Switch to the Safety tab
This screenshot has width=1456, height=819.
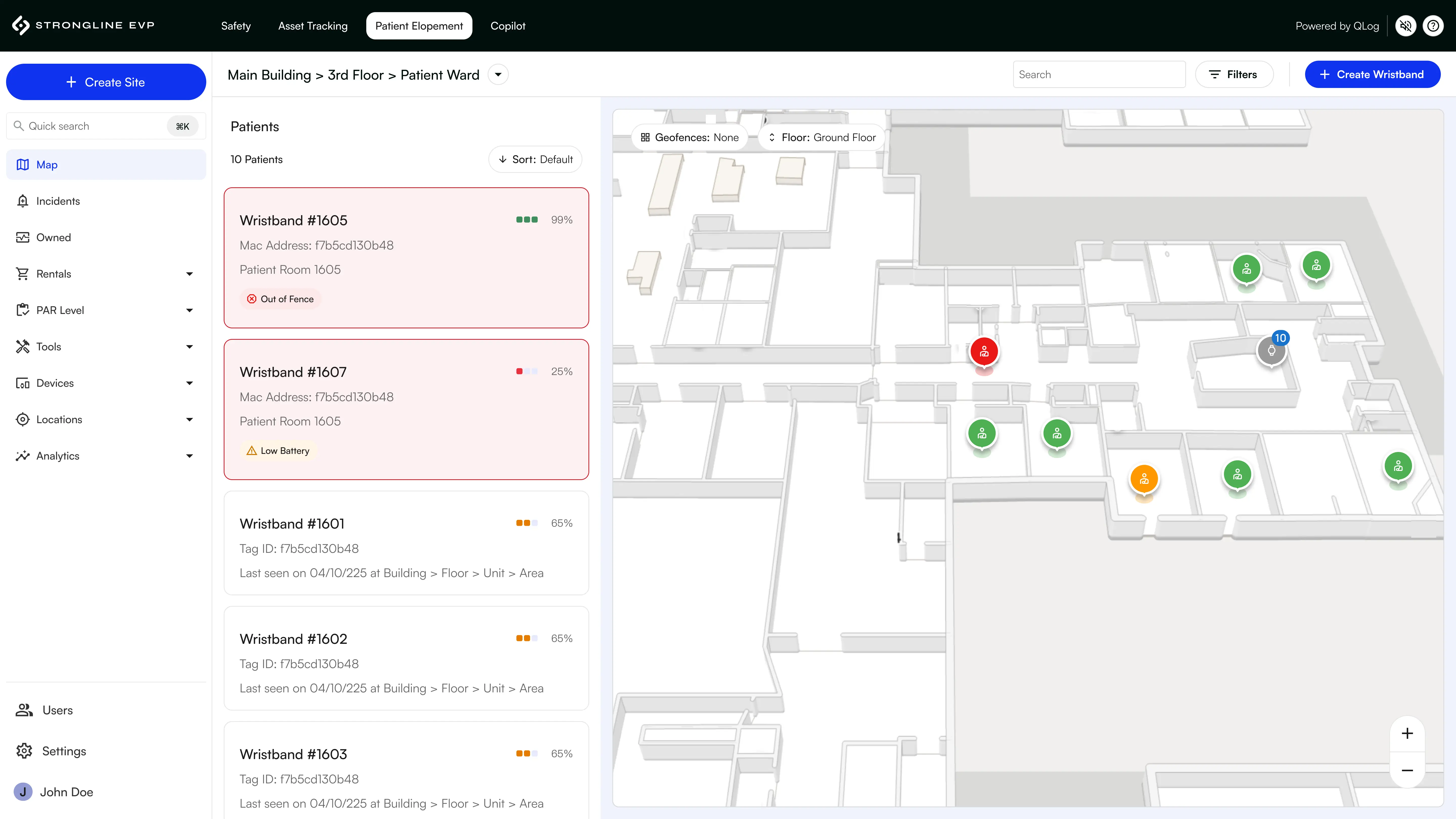pyautogui.click(x=236, y=26)
